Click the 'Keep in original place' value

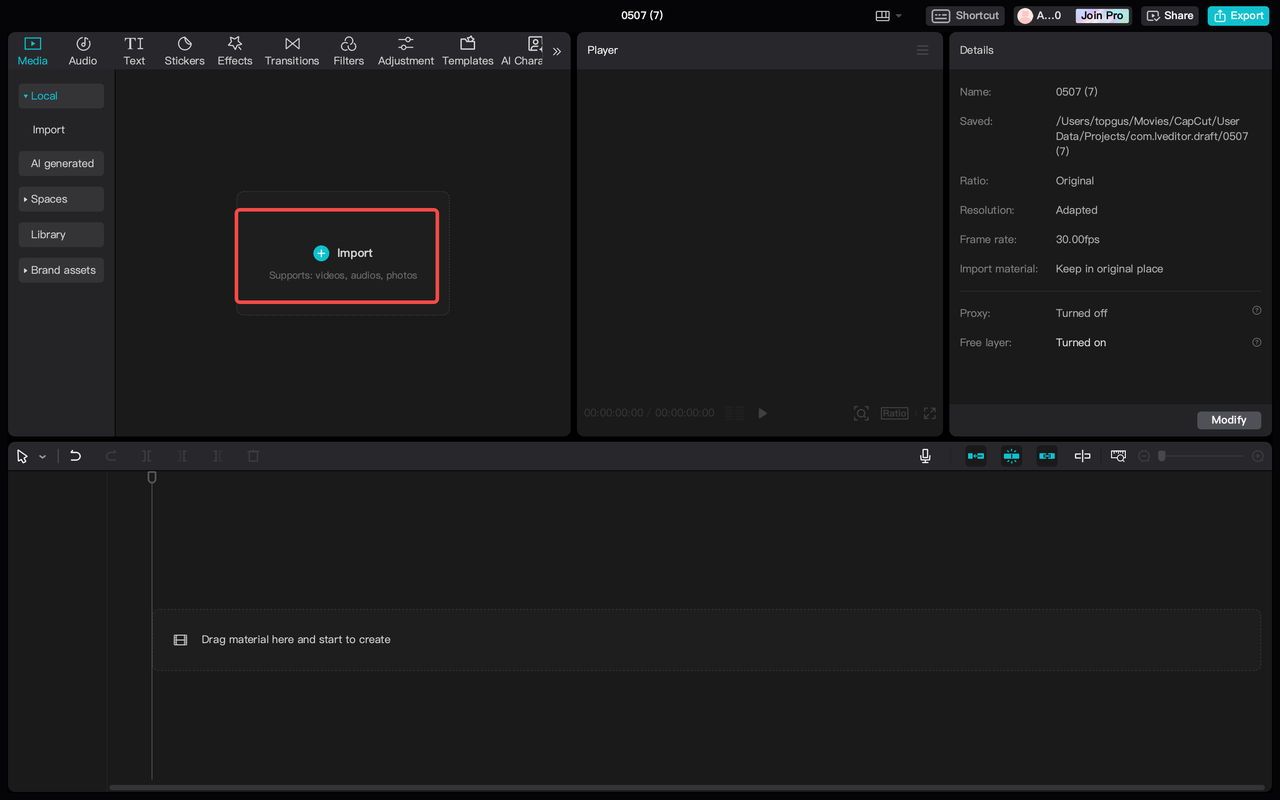1109,269
